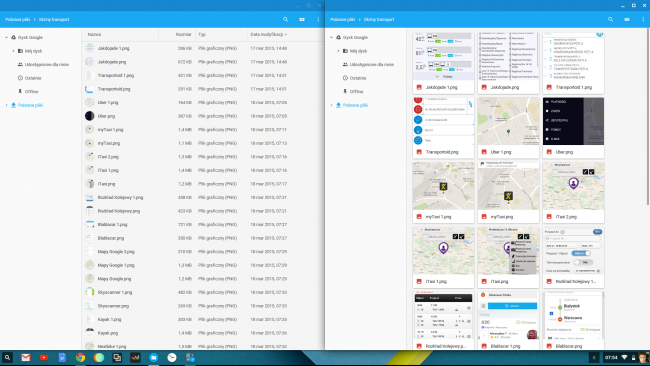Expand Mój dysk in the right window
This screenshot has height=366, width=650.
338,51
